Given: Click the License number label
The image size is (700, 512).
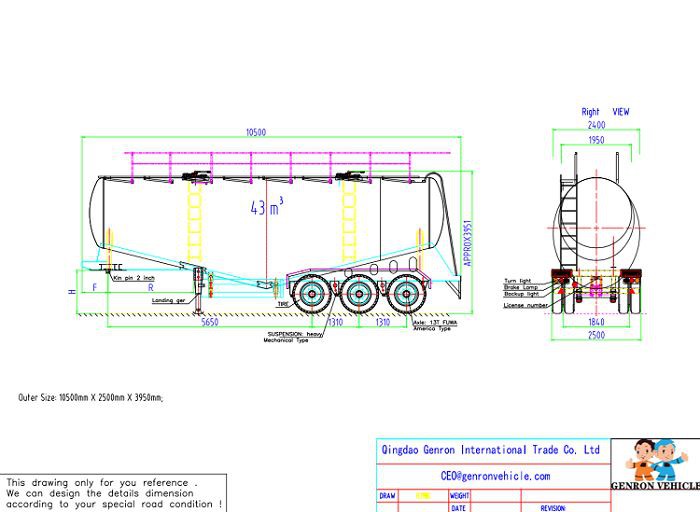Looking at the screenshot, I should (x=525, y=305).
